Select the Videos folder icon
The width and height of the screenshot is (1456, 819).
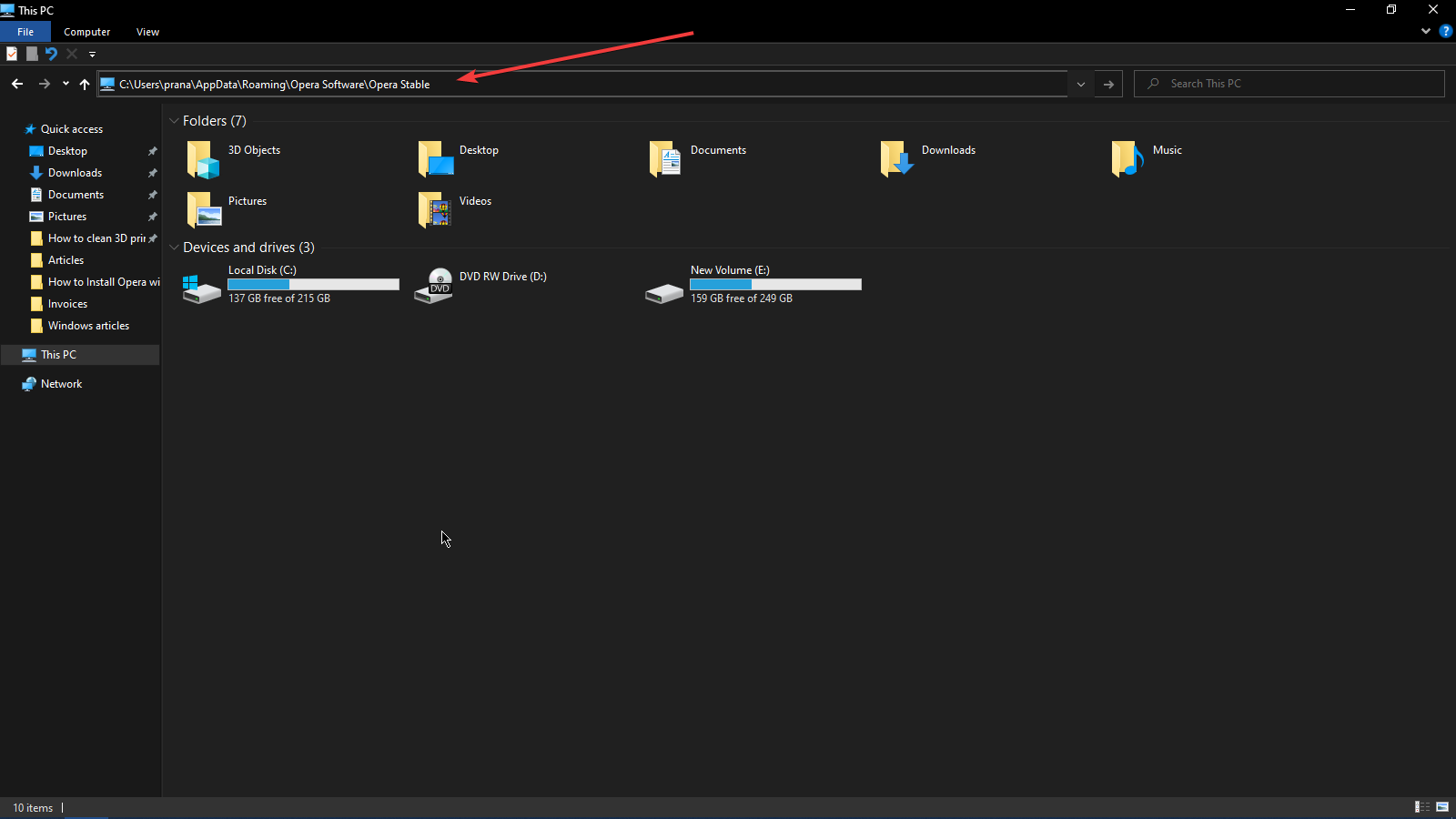click(x=435, y=210)
